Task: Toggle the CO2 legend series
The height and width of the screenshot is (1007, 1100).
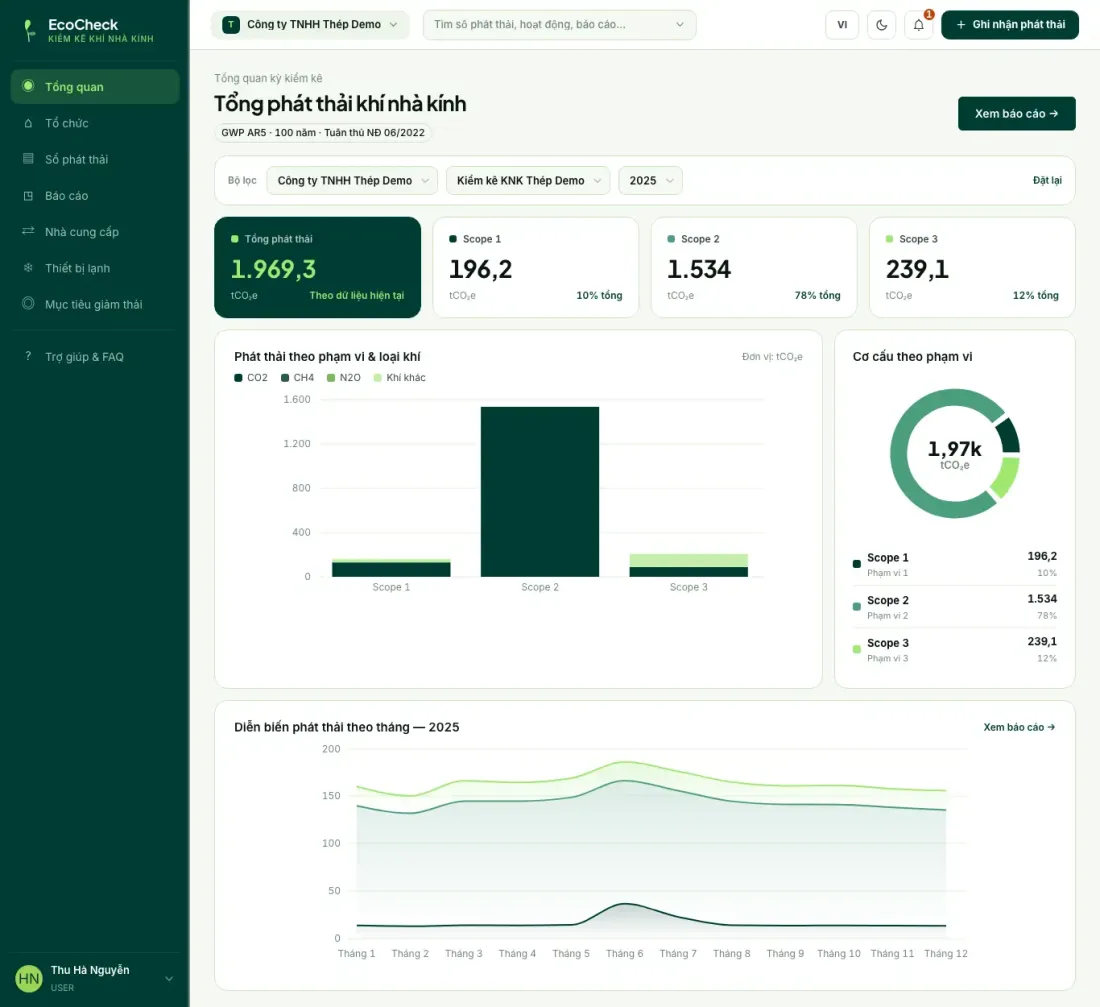Action: (x=250, y=378)
